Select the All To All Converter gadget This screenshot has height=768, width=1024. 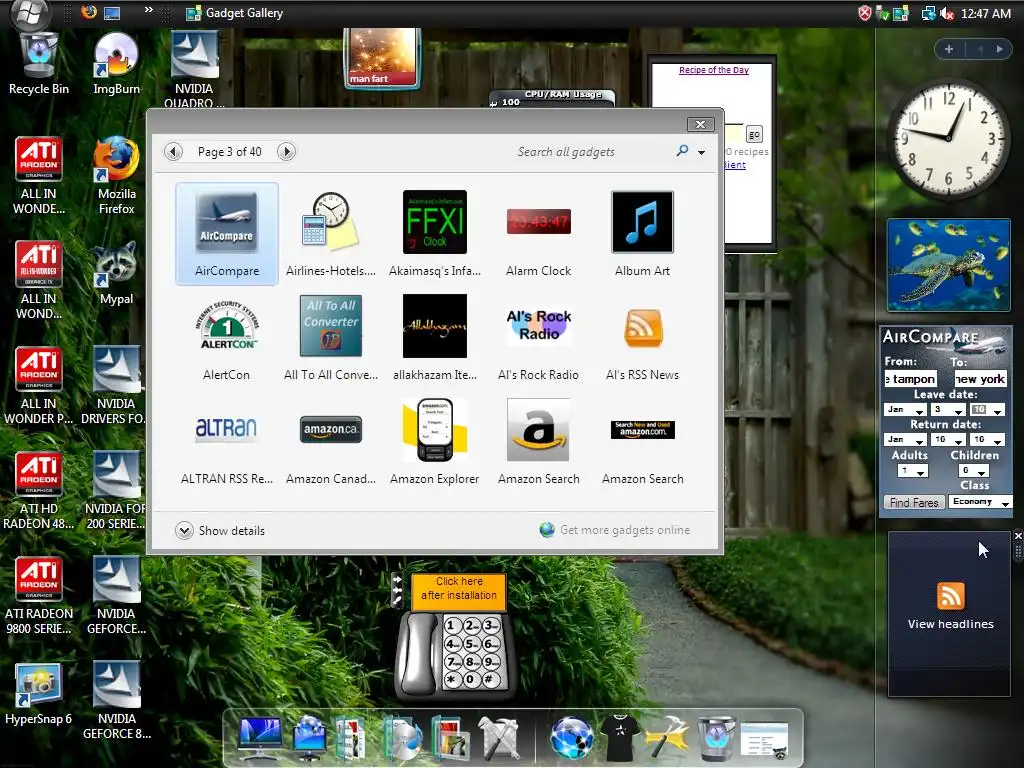330,338
